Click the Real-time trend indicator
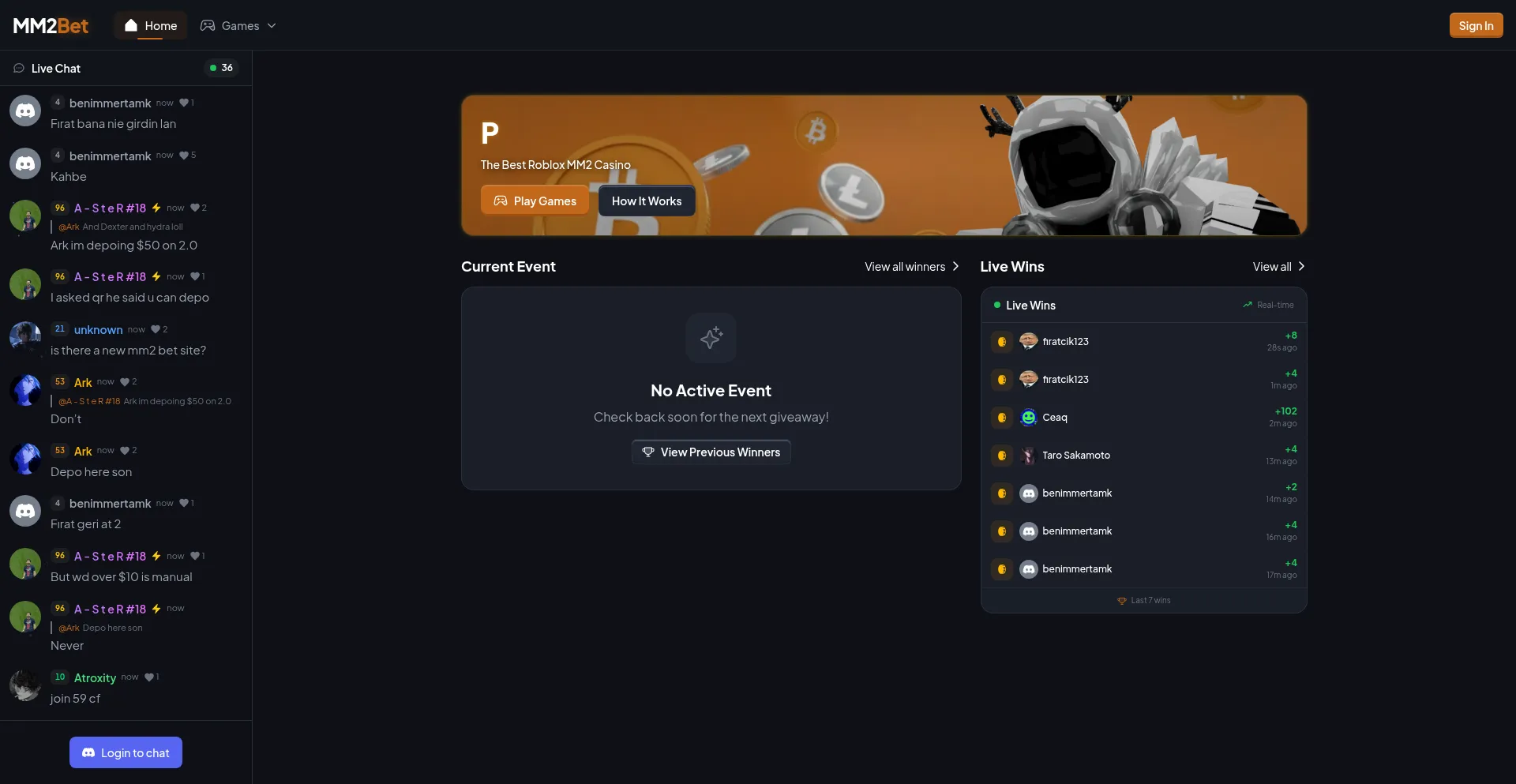Screen dimensions: 1516x784 coord(1268,305)
